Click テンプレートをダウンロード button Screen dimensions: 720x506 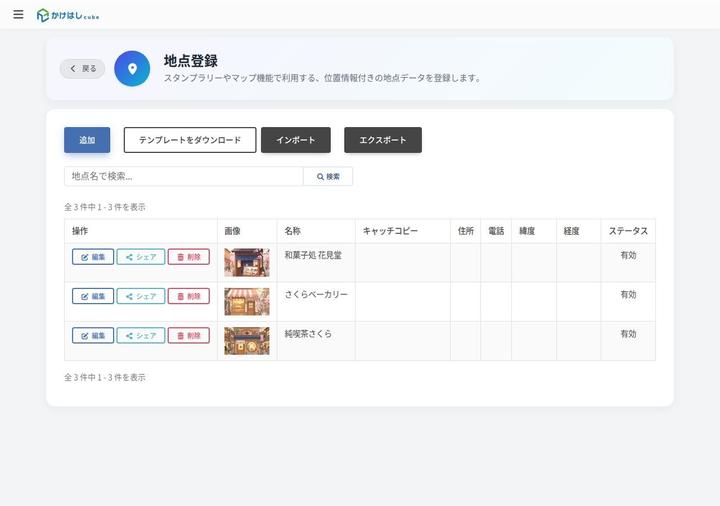[x=190, y=140]
